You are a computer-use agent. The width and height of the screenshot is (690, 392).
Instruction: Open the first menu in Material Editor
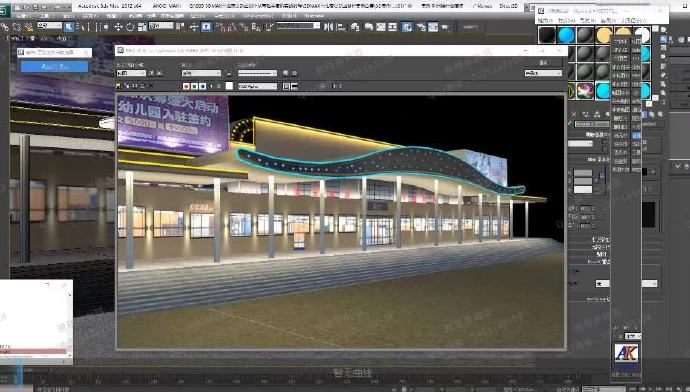pyautogui.click(x=546, y=20)
